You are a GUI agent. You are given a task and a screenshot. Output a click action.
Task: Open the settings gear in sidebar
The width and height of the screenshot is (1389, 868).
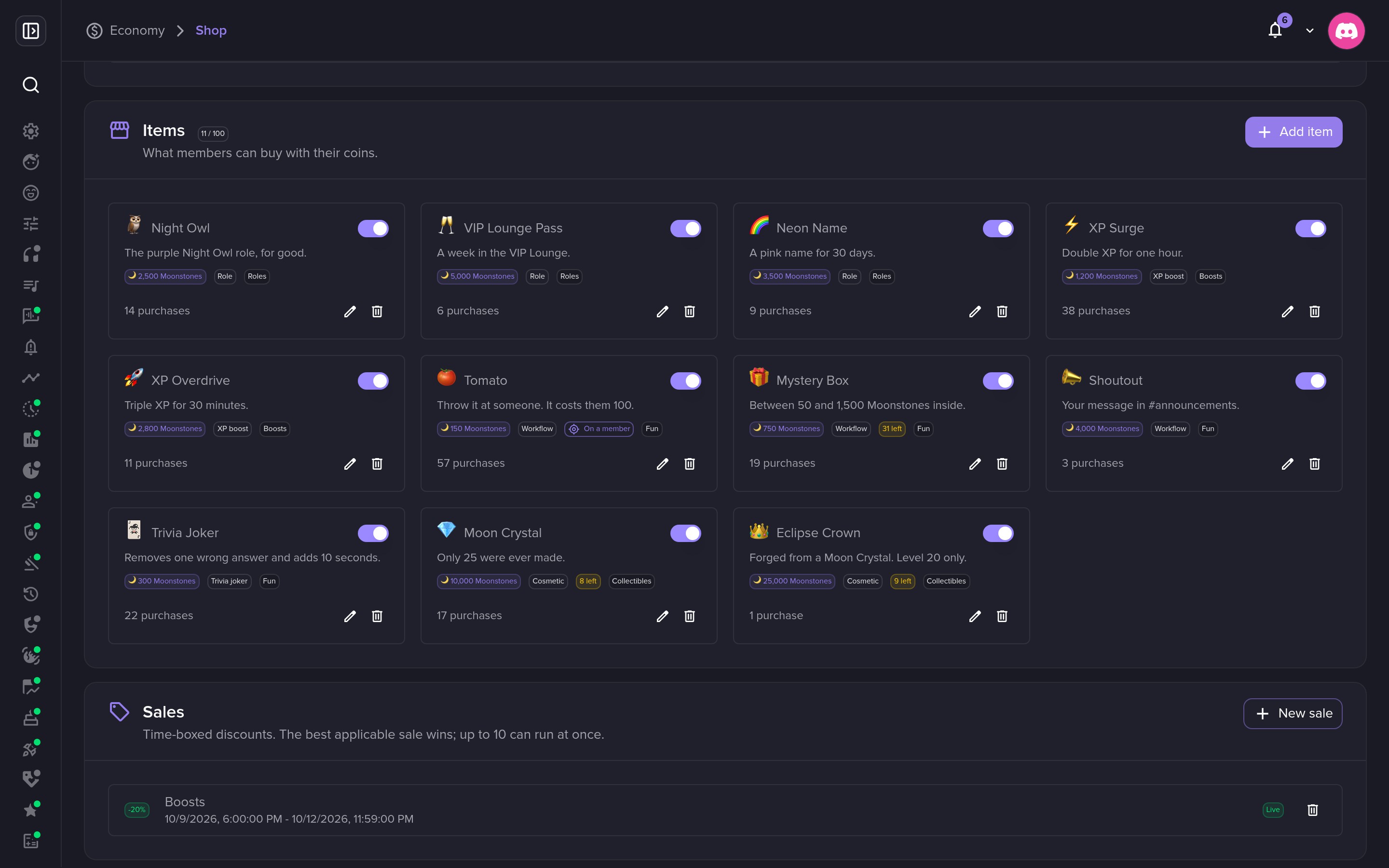click(30, 131)
